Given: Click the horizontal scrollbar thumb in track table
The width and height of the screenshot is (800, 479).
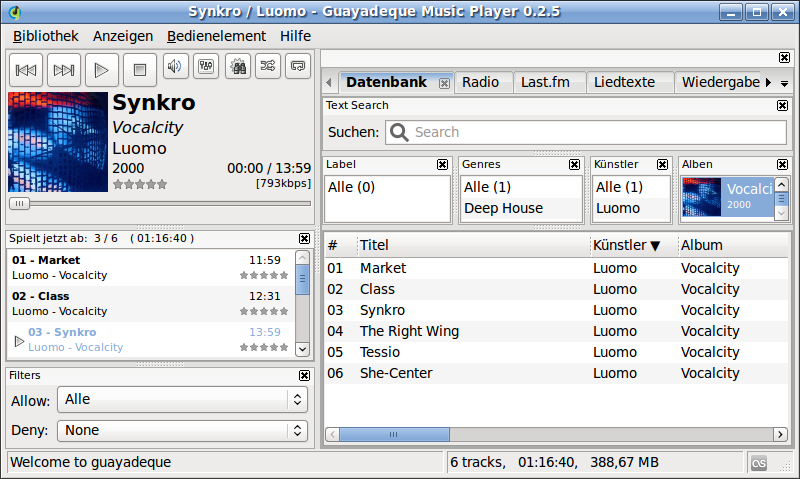Looking at the screenshot, I should pyautogui.click(x=394, y=435).
